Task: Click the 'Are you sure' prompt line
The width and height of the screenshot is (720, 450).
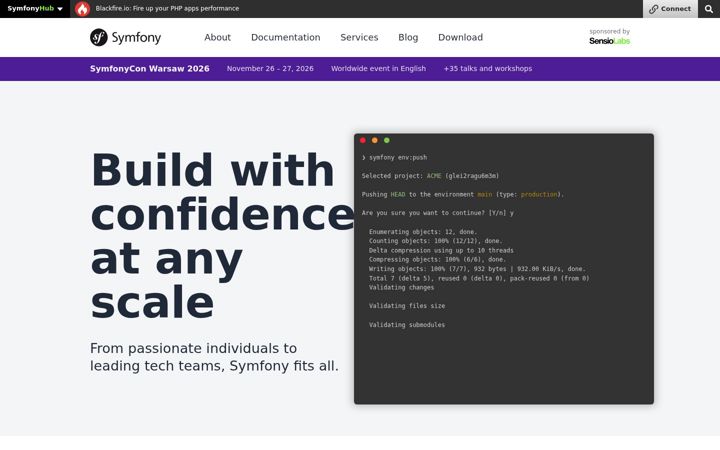Action: pyautogui.click(x=438, y=213)
